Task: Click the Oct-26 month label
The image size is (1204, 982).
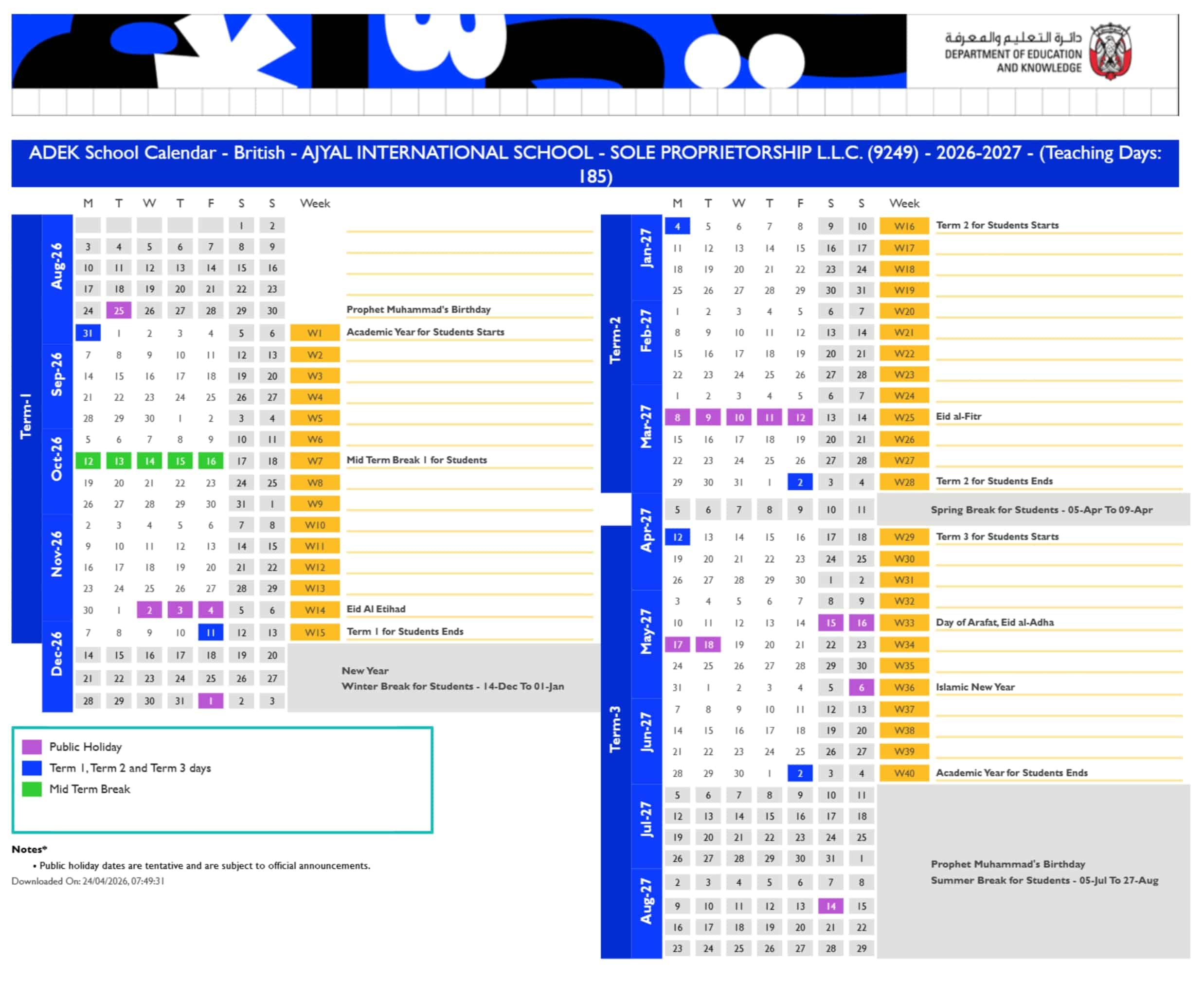Action: click(x=57, y=459)
